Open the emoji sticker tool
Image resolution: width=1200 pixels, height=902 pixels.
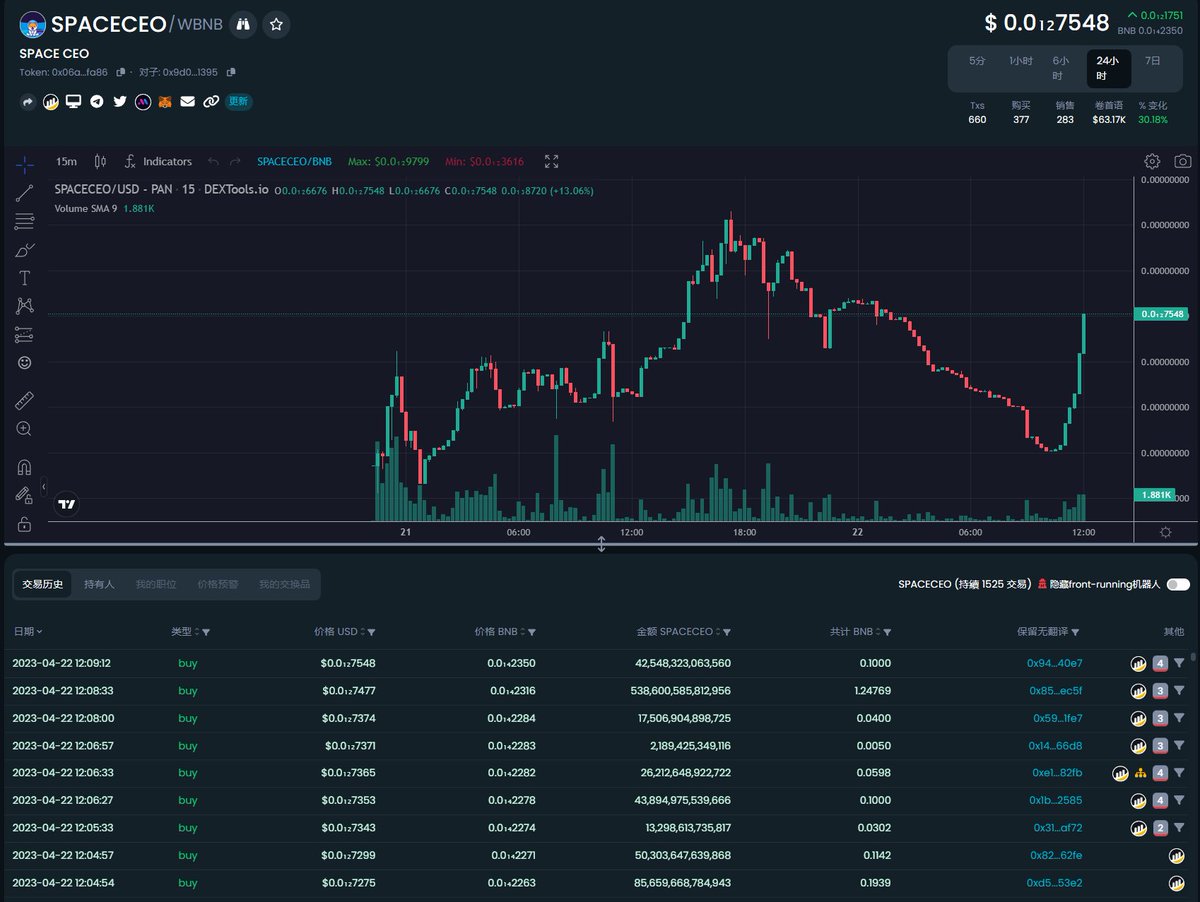coord(24,362)
